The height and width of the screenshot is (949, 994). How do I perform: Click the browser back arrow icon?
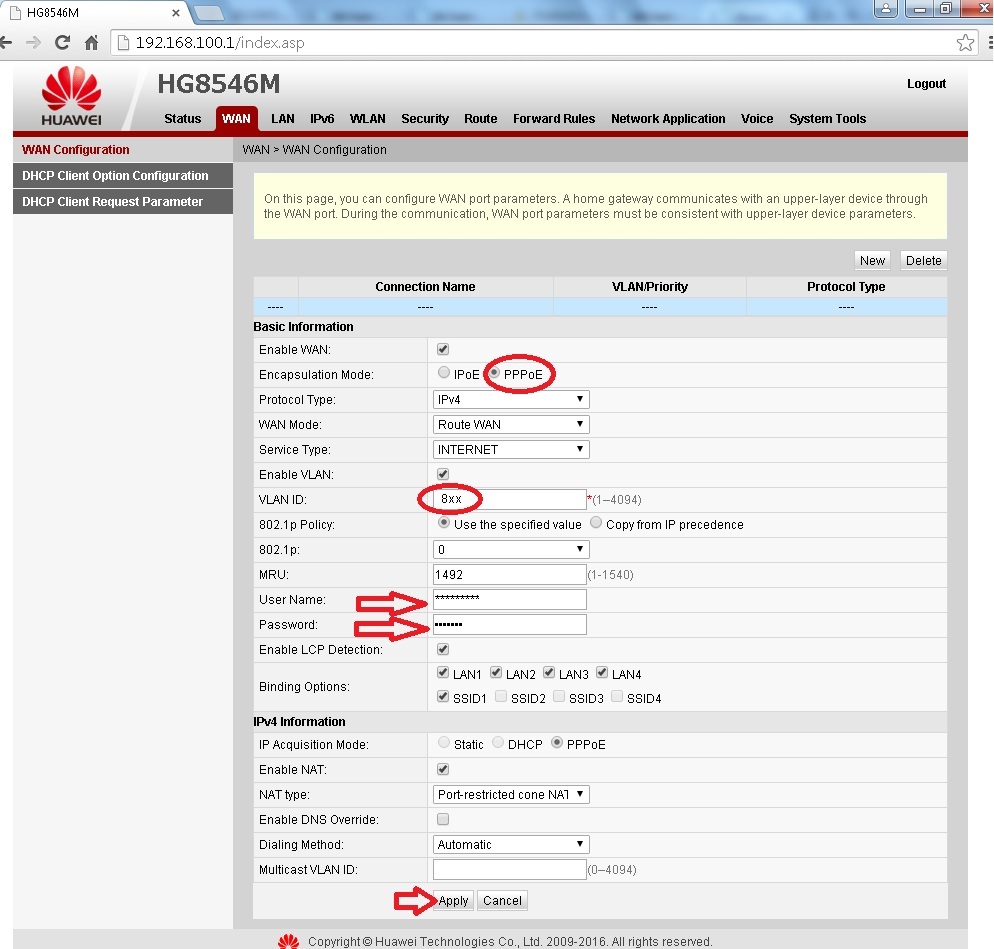coord(6,43)
